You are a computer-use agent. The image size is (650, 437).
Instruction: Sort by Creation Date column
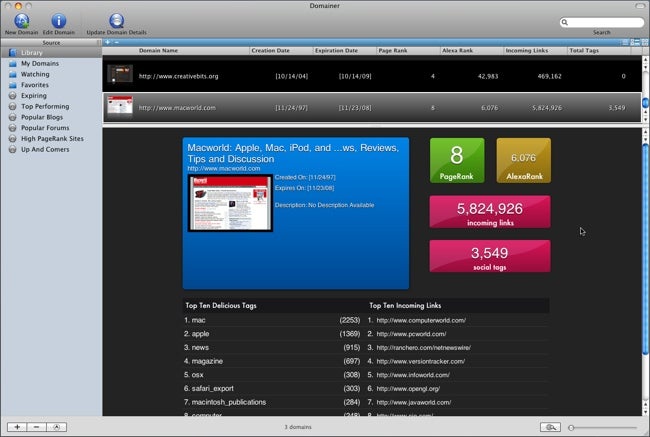(281, 51)
